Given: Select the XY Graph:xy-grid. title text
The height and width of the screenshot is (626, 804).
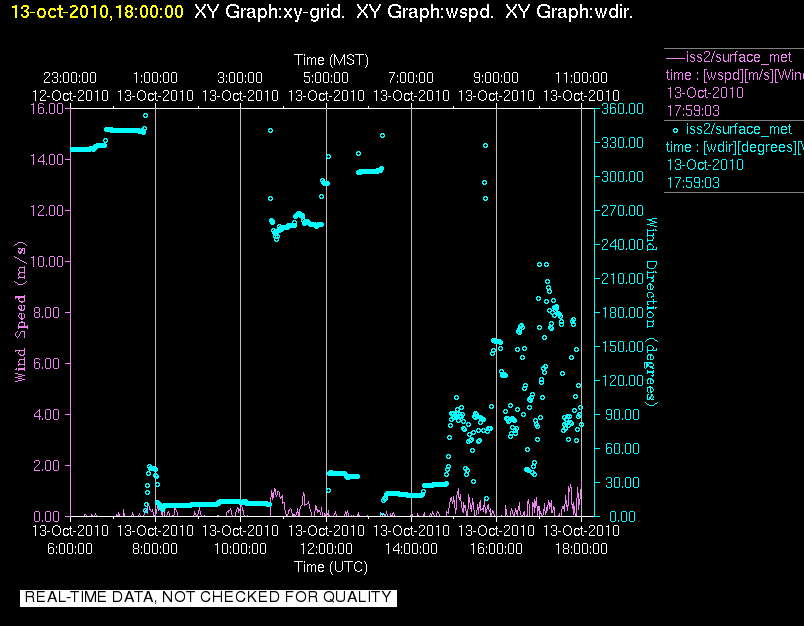Looking at the screenshot, I should click(270, 12).
